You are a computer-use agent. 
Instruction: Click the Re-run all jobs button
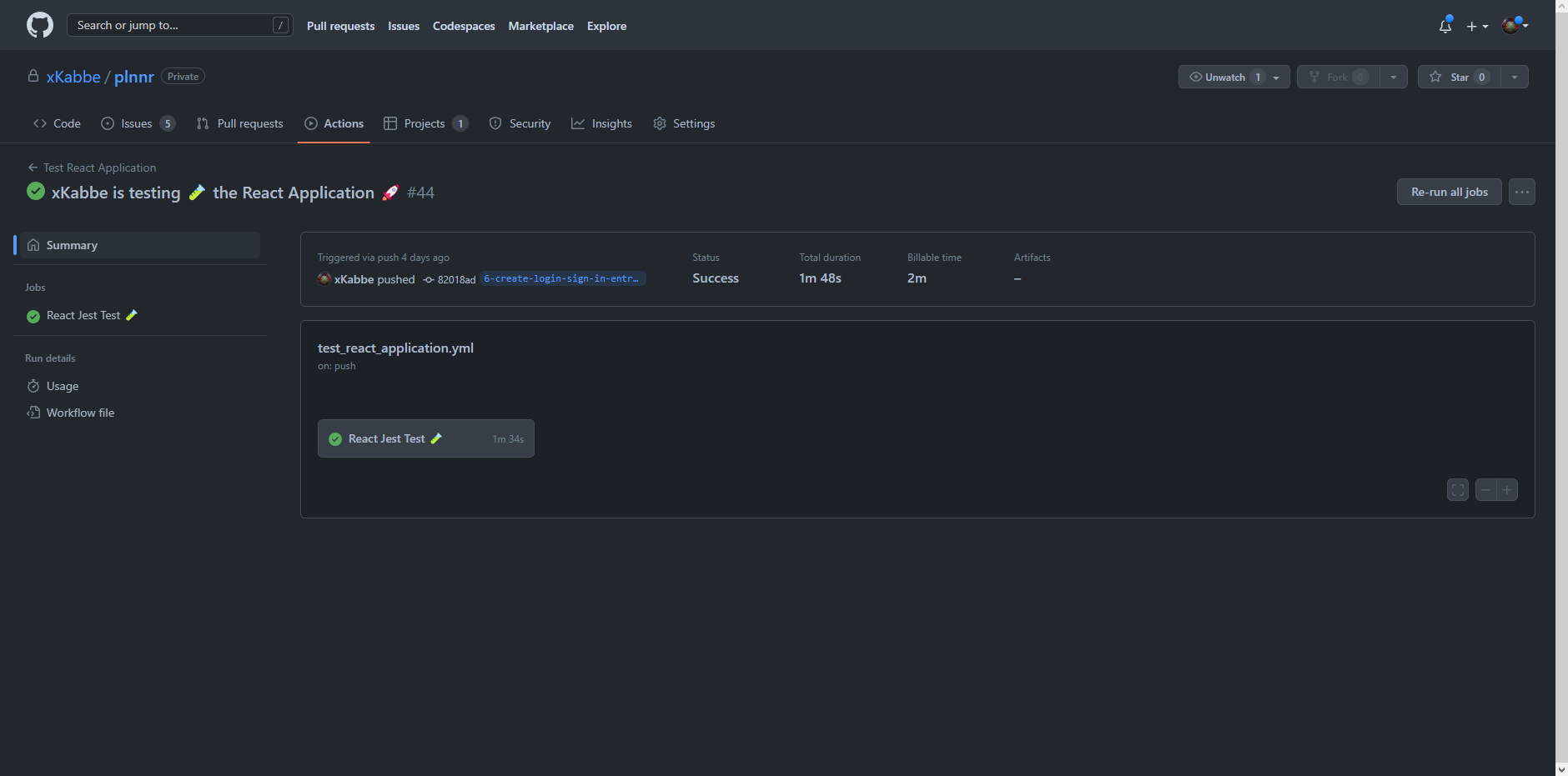tap(1450, 192)
